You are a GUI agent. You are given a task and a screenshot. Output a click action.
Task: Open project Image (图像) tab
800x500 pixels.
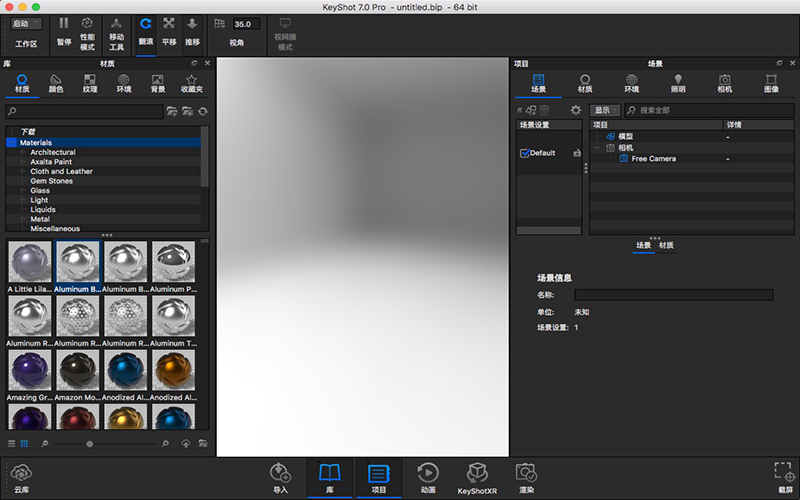point(771,84)
